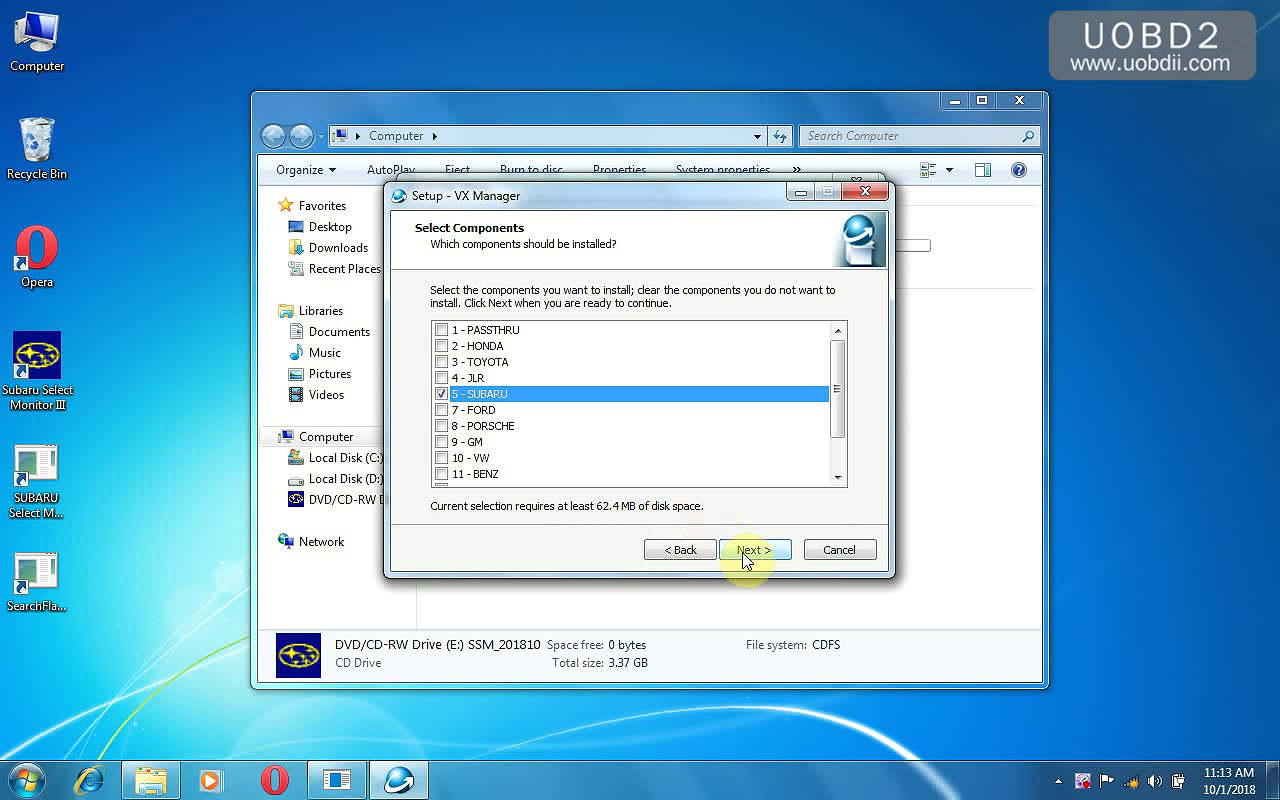Screen dimensions: 1280x800
Task: Expand the change view options arrow
Action: tap(949, 170)
